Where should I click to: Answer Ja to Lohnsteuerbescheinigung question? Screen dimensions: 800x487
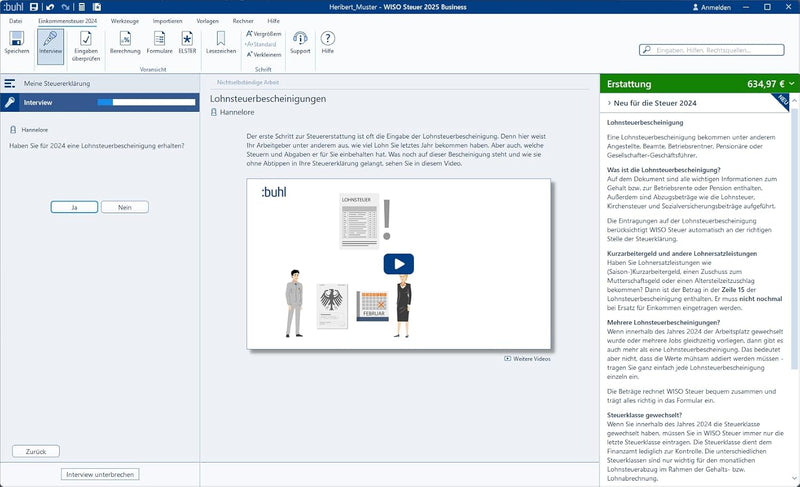74,207
